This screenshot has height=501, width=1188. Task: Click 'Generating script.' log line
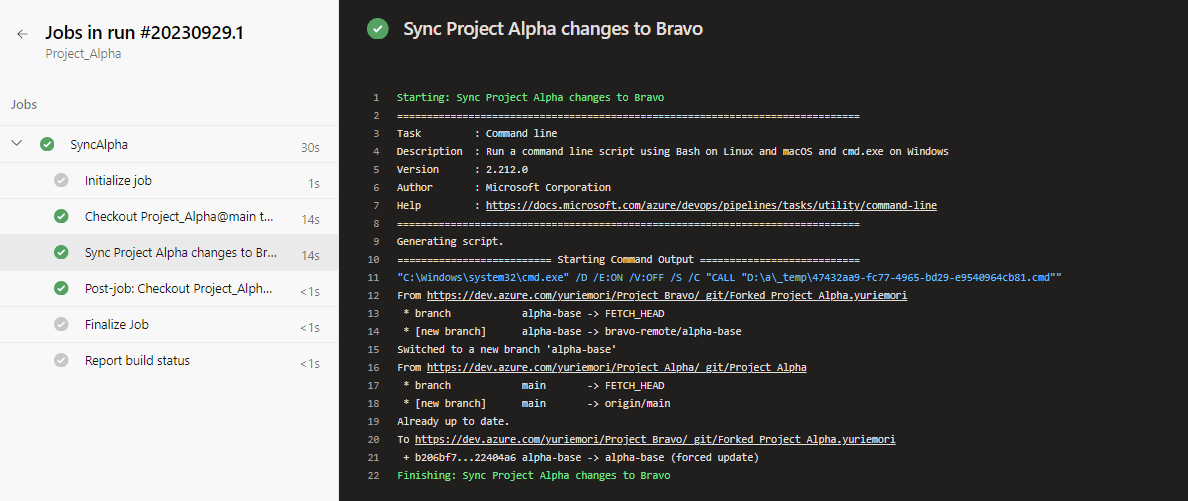point(450,242)
